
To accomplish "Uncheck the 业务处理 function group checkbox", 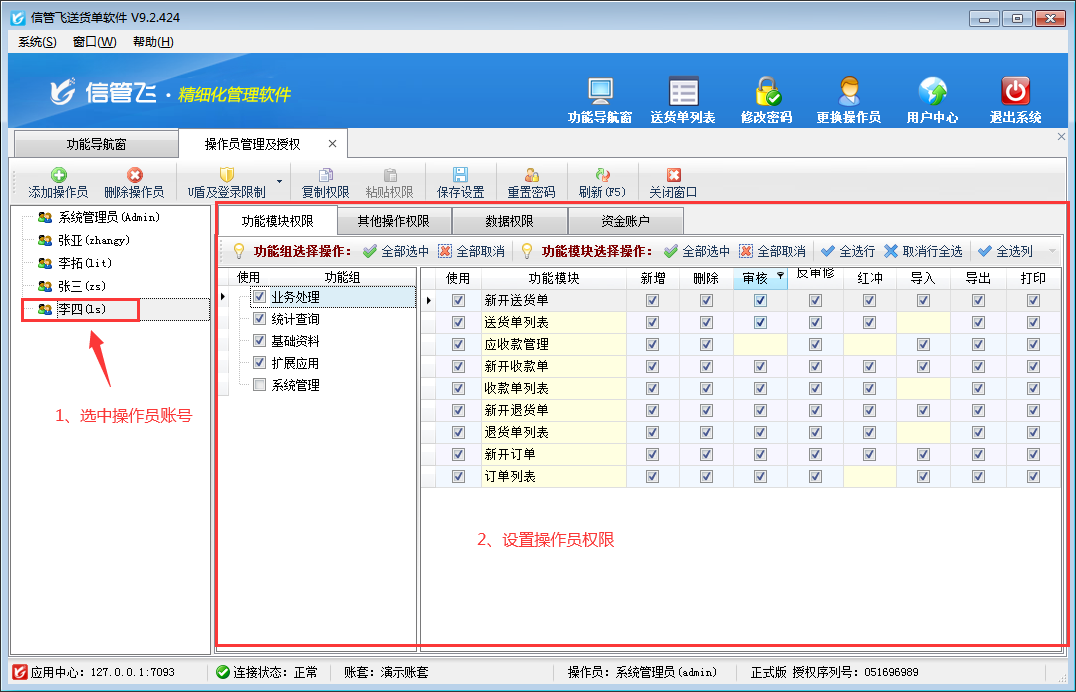I will coord(260,297).
